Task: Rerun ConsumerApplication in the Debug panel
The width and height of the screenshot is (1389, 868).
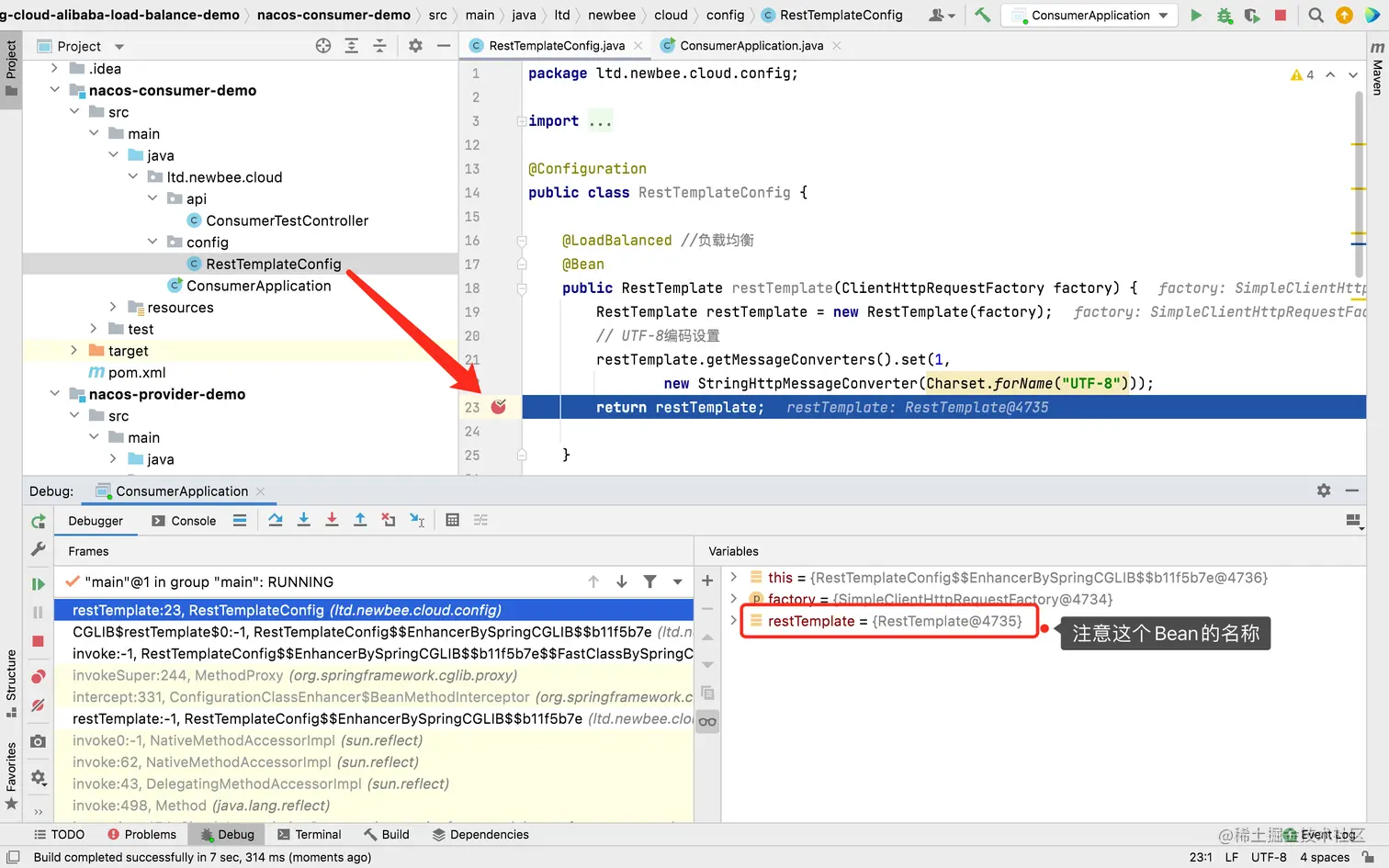Action: [38, 522]
